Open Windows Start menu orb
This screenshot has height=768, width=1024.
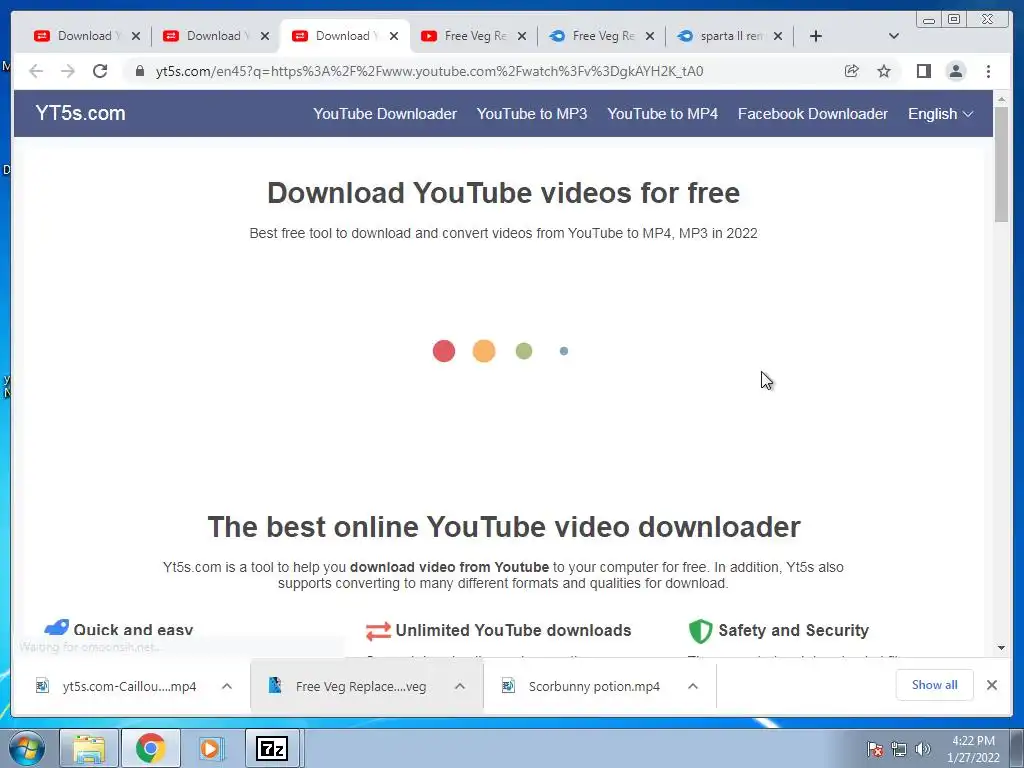(27, 748)
